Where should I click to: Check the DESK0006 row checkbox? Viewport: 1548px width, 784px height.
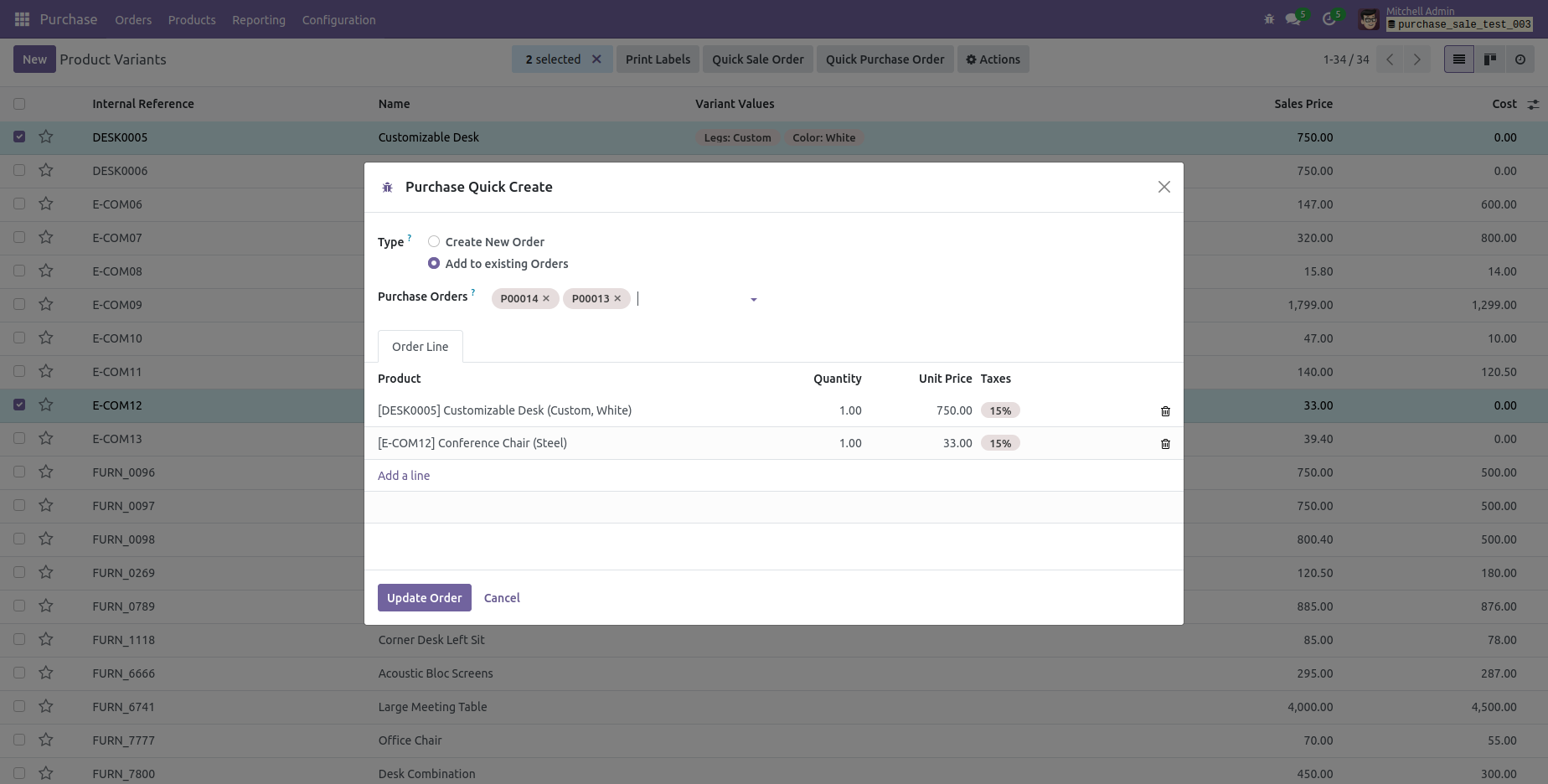(19, 170)
